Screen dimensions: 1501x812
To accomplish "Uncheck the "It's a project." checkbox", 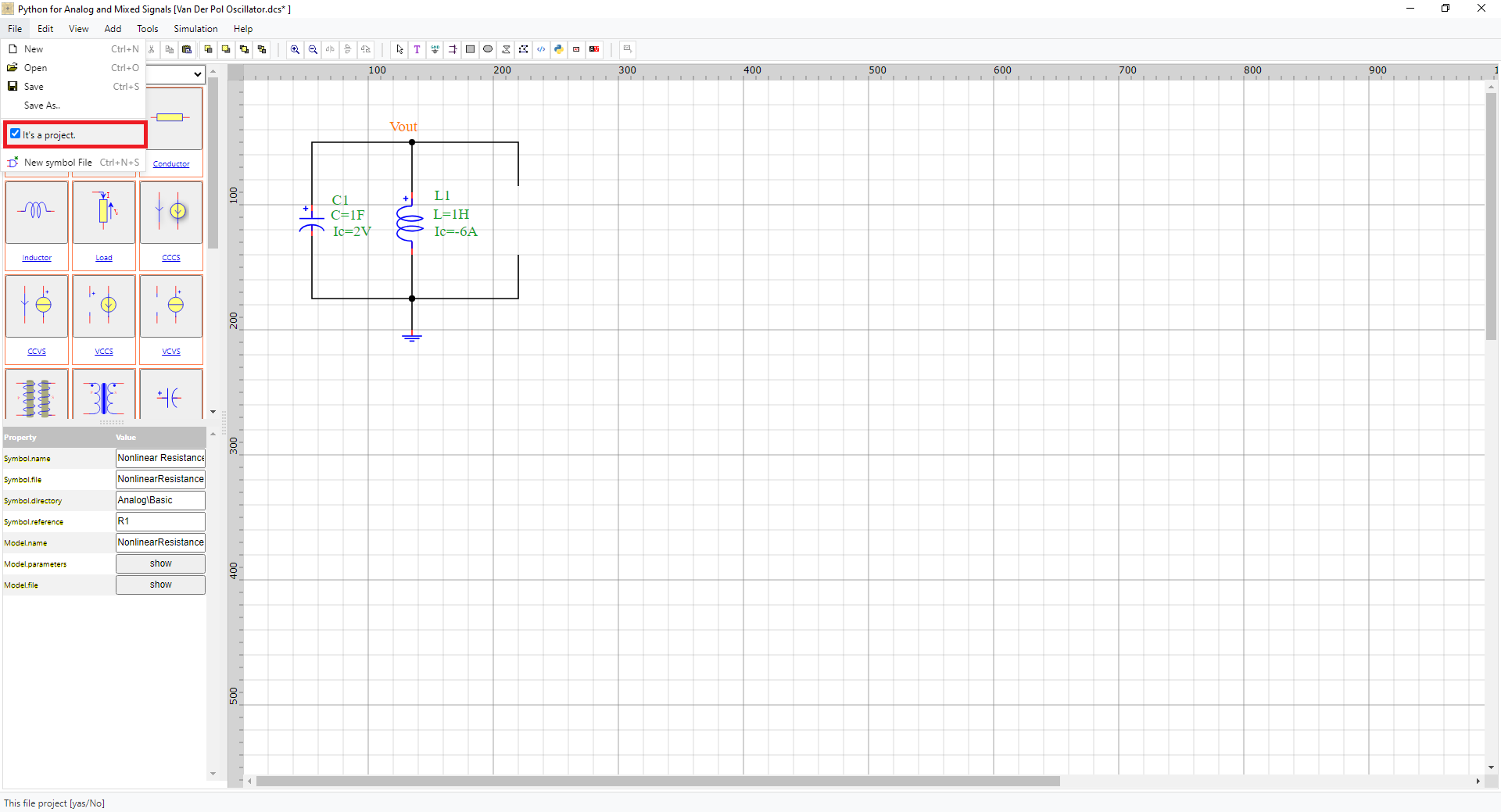I will point(16,134).
